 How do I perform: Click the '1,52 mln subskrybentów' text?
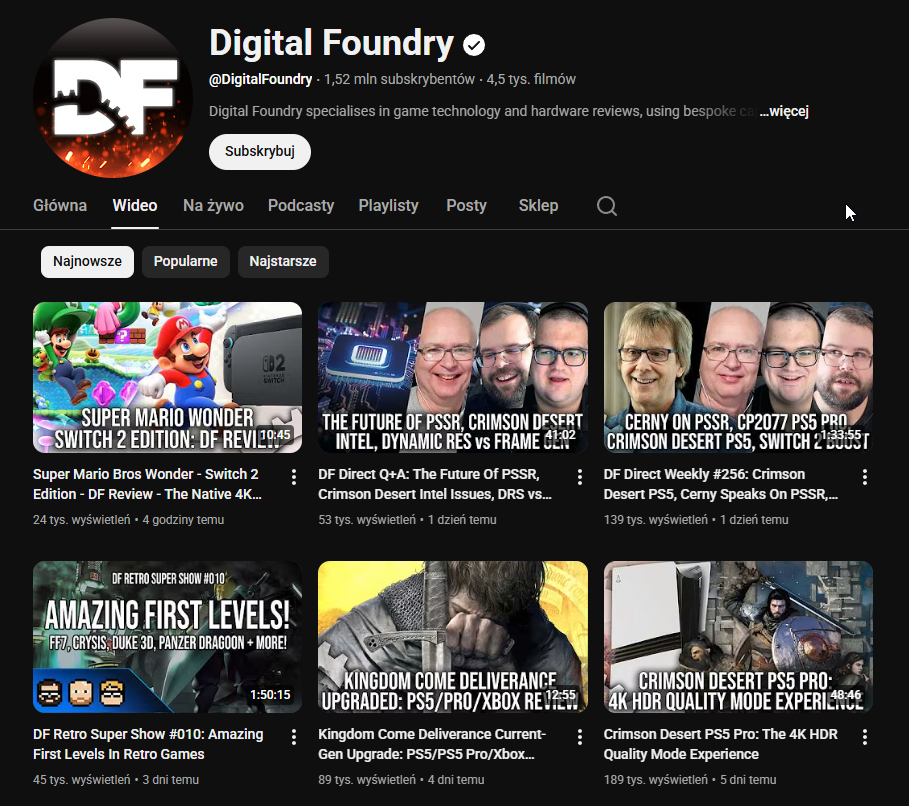(399, 79)
